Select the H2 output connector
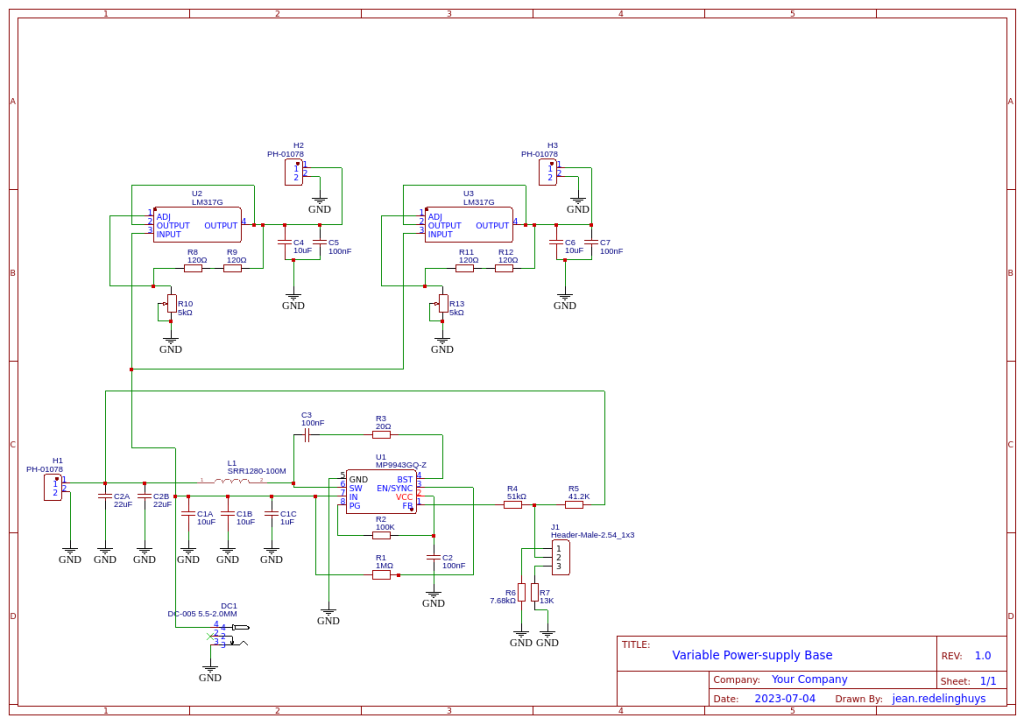The height and width of the screenshot is (725, 1024). [294, 171]
